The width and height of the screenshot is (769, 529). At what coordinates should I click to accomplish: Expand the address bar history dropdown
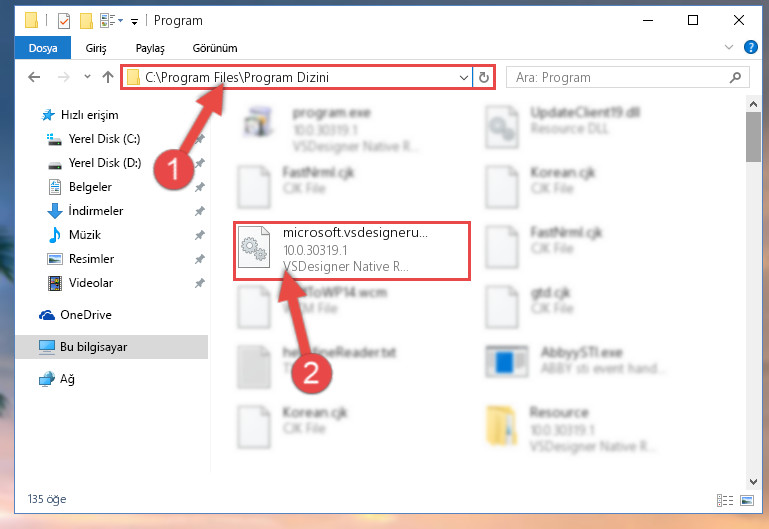463,77
